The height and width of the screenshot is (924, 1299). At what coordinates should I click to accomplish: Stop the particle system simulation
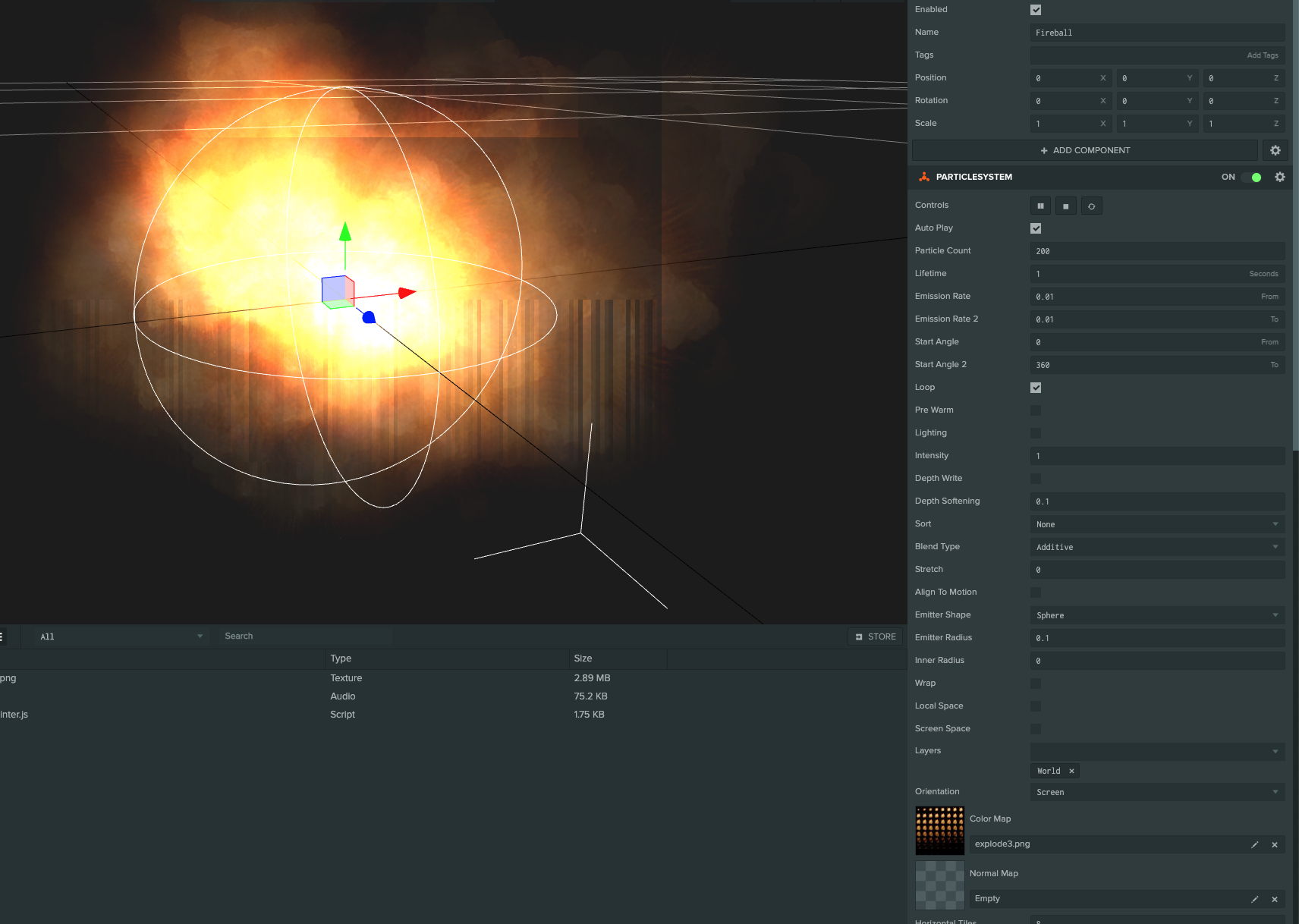[x=1065, y=206]
